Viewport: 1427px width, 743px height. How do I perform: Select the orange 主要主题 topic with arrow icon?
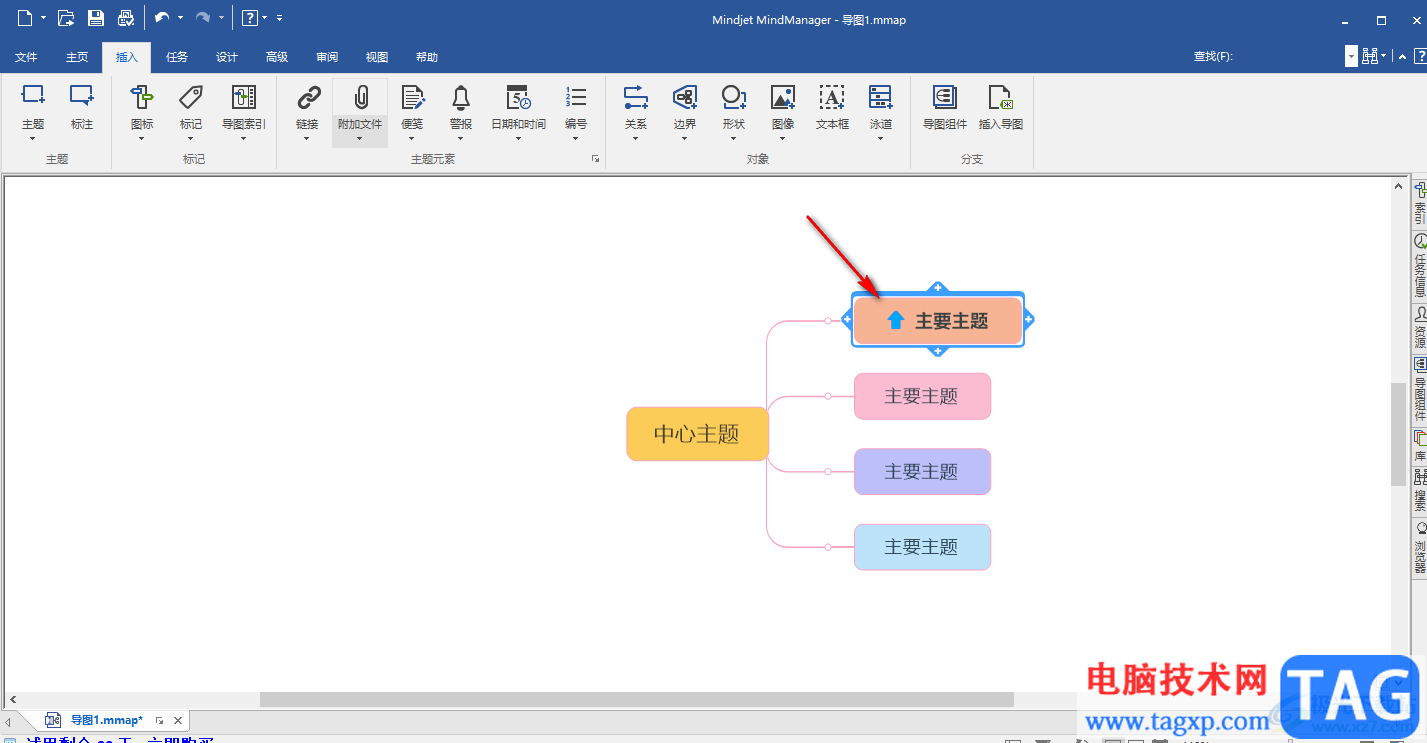pyautogui.click(x=938, y=320)
